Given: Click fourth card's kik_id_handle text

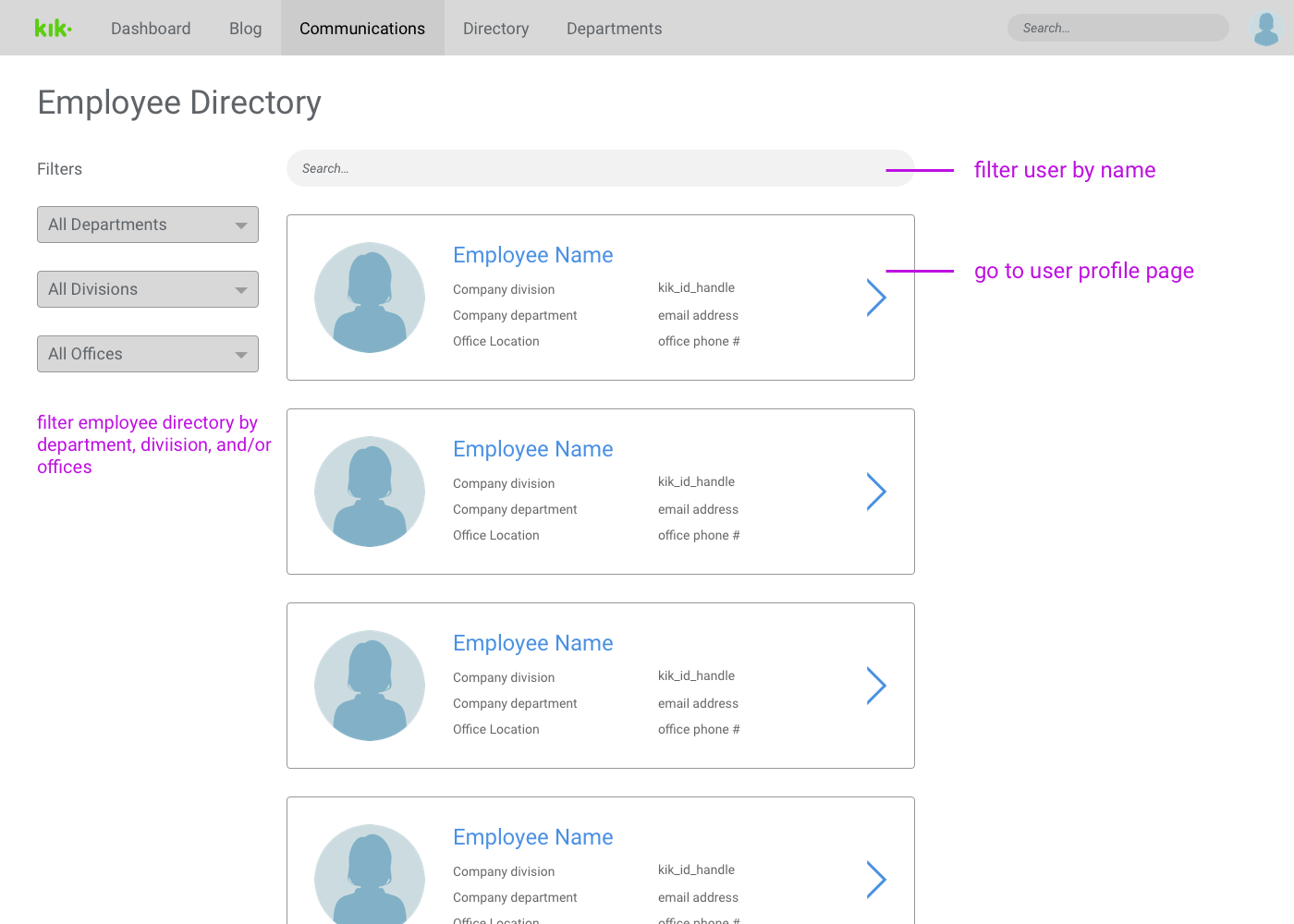Looking at the screenshot, I should tap(697, 870).
